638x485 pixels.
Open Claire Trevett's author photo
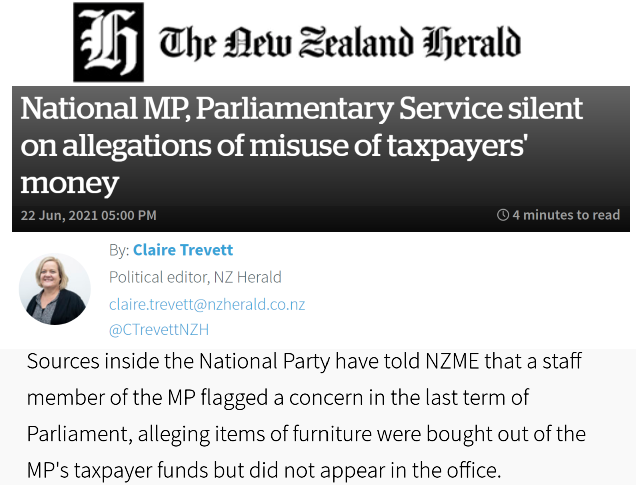click(x=55, y=288)
